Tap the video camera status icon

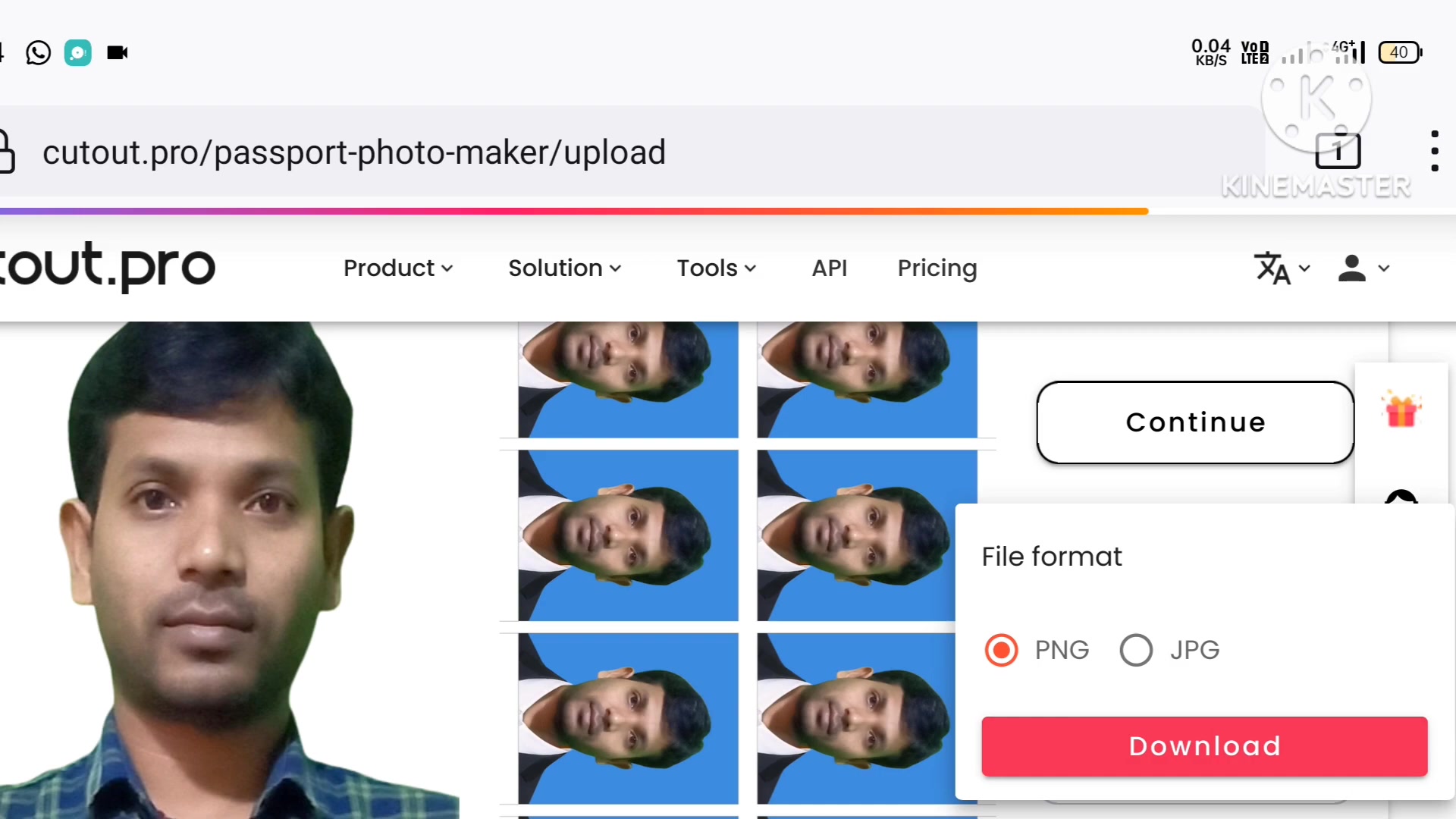click(118, 52)
